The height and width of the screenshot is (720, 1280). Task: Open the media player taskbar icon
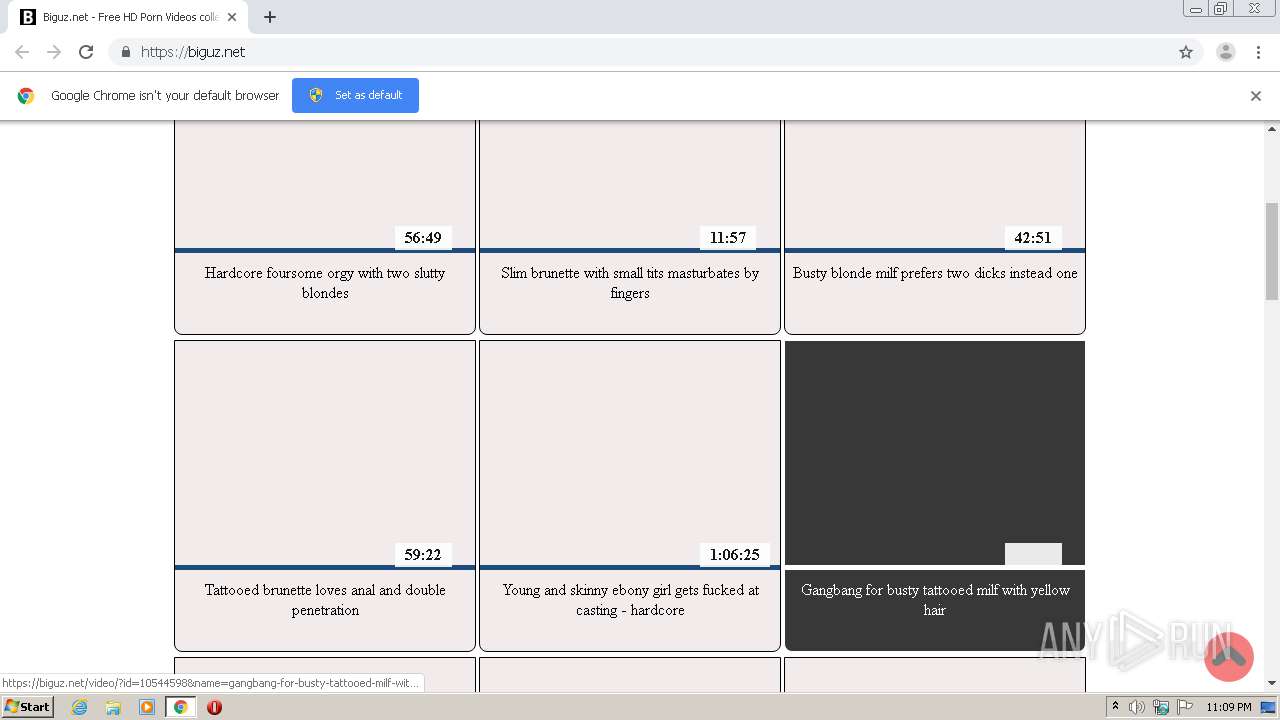[147, 707]
